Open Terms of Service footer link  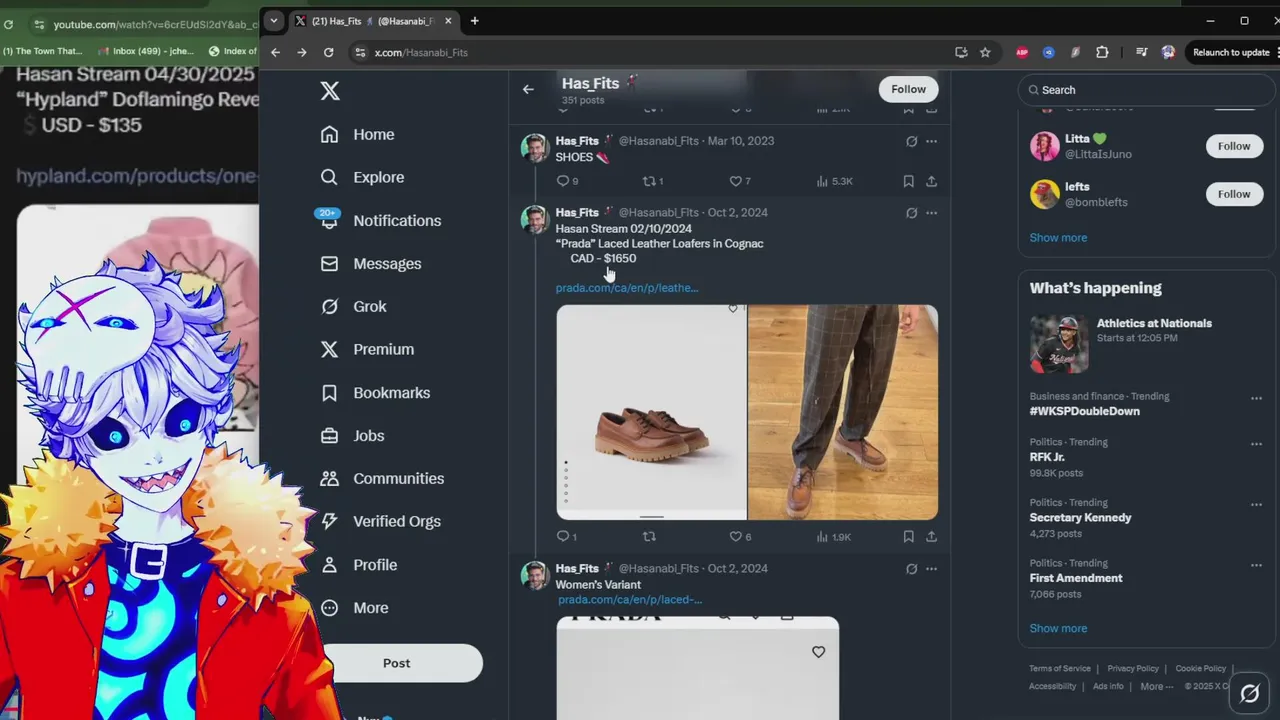tap(1060, 669)
